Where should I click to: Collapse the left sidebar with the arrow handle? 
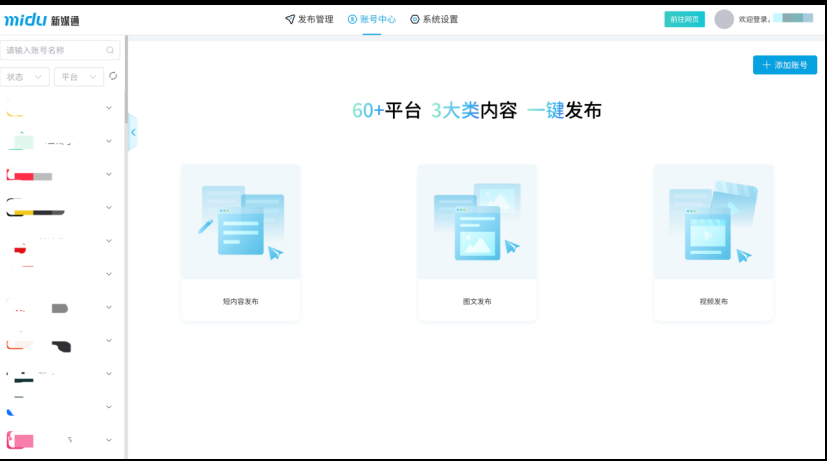click(132, 132)
